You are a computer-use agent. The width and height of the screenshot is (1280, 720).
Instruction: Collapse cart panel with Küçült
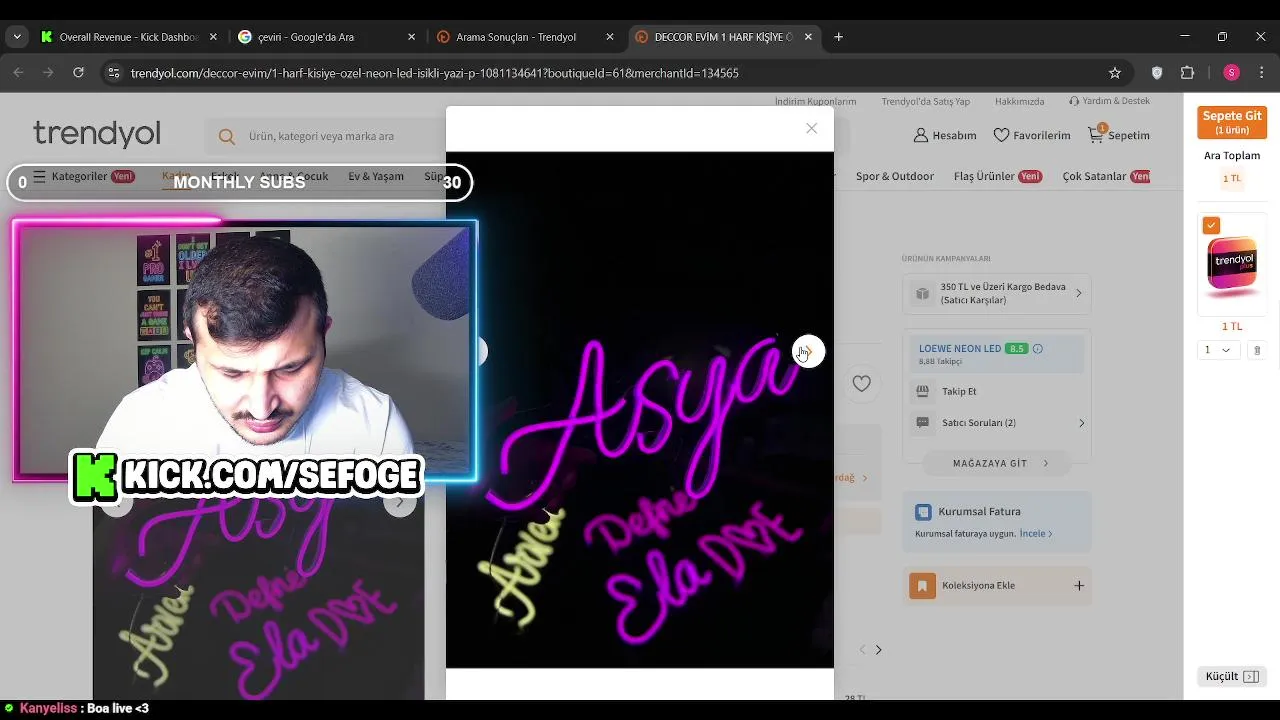tap(1232, 676)
